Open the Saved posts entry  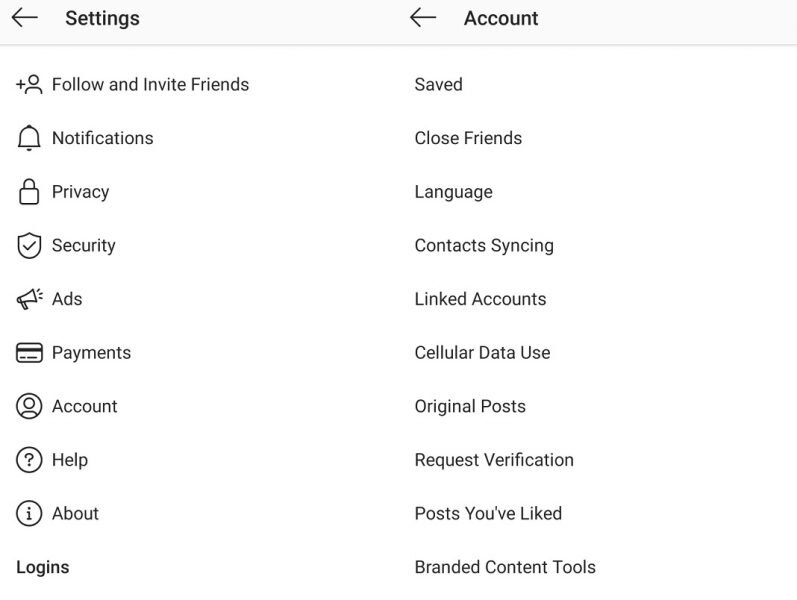[x=438, y=85]
